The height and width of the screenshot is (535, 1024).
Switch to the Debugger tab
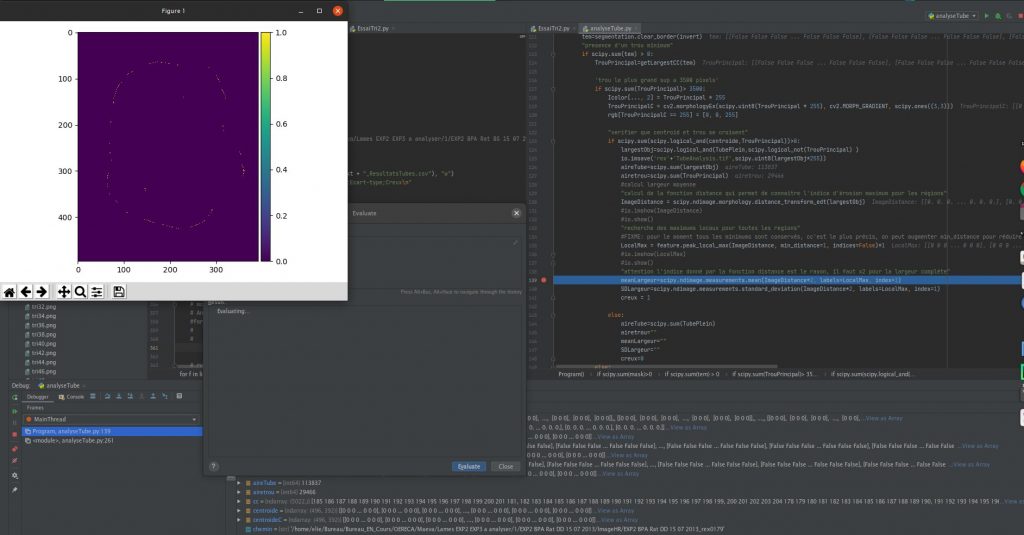tap(37, 397)
